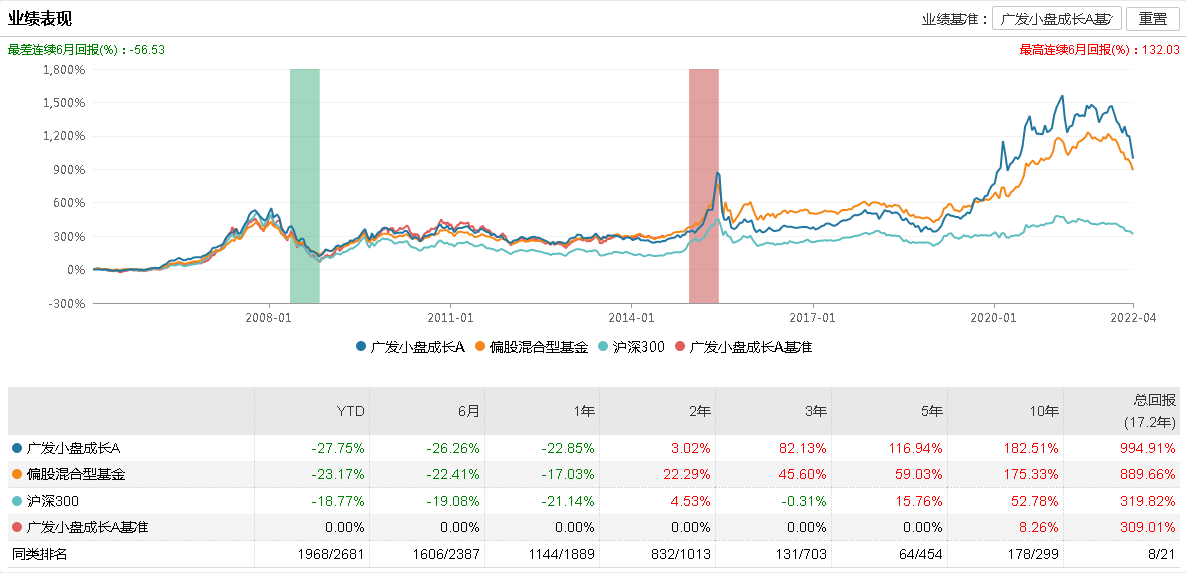Select the 1年 column header
1186x573 pixels.
585,411
